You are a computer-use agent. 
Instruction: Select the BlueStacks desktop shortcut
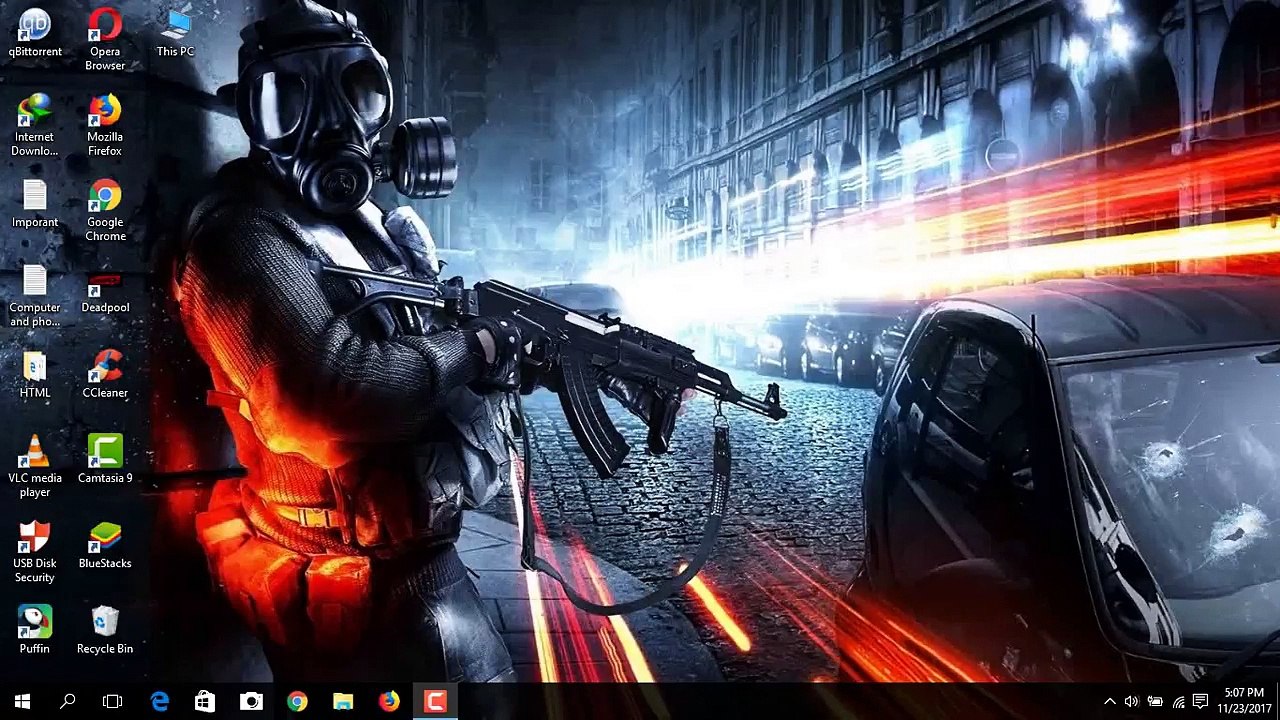coord(105,545)
